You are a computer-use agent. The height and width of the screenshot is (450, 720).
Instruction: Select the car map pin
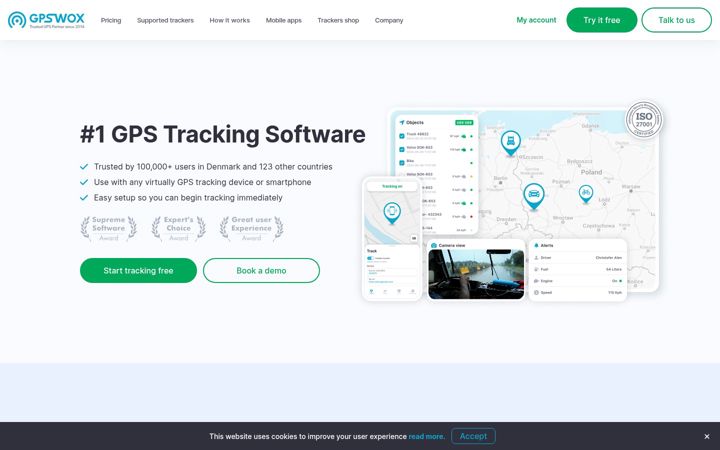534,196
